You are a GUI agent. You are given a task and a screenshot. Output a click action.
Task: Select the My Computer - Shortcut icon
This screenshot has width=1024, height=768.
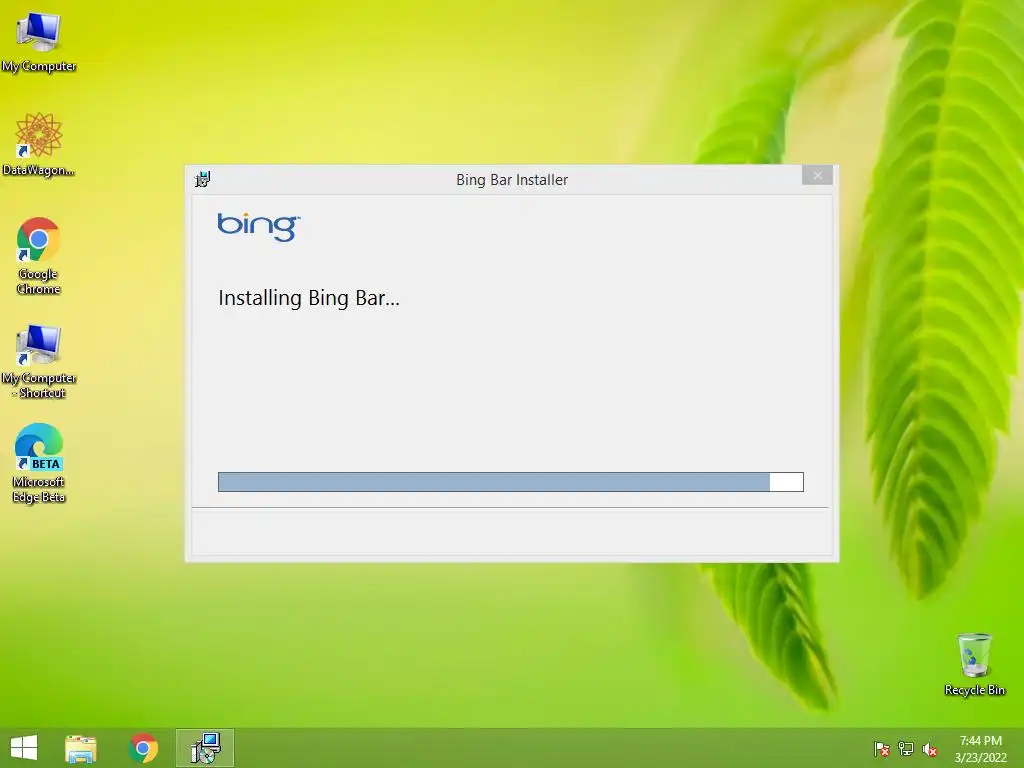click(x=39, y=361)
